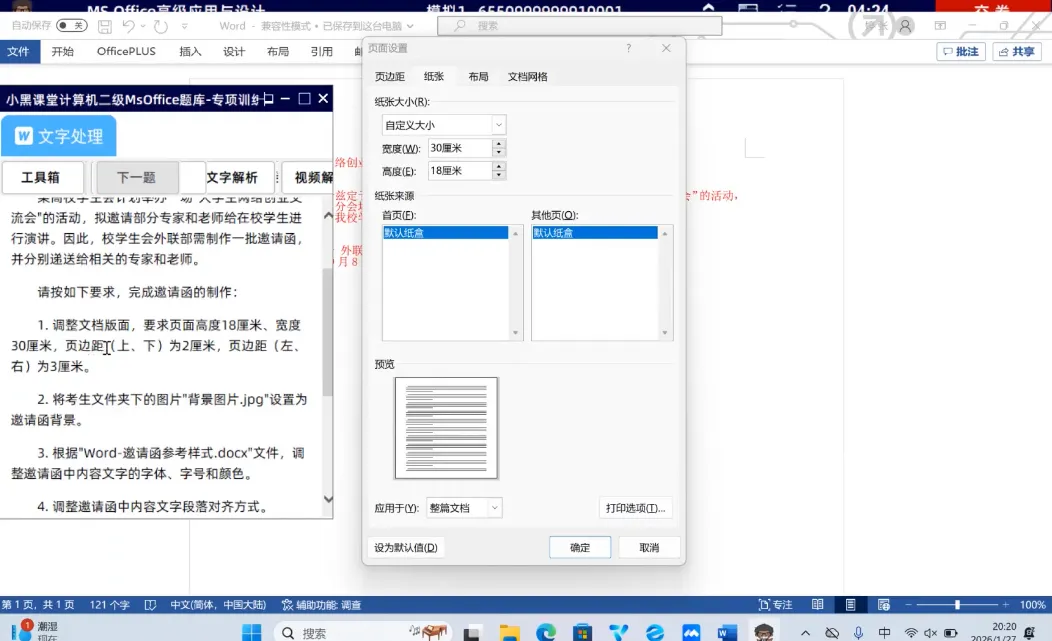
Task: Open the 文件 tab
Action: point(18,52)
